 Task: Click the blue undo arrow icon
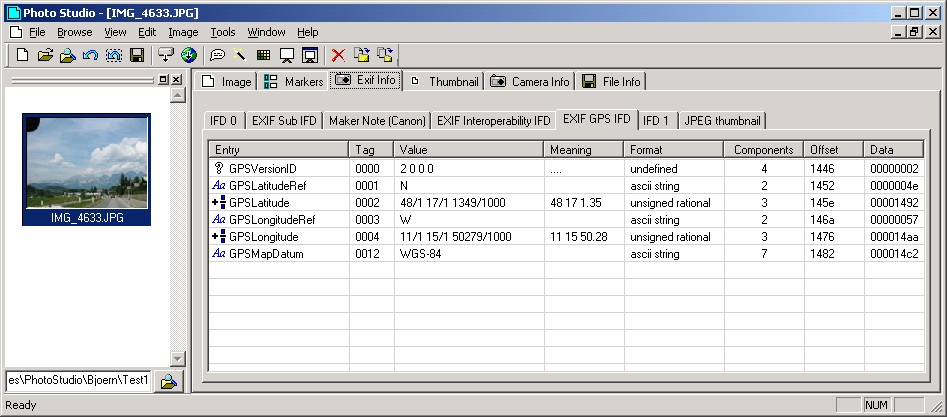pyautogui.click(x=91, y=56)
